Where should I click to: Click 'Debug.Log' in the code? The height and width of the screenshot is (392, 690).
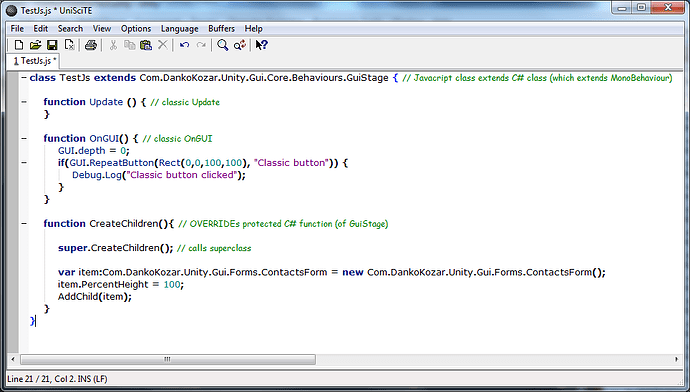(x=96, y=175)
